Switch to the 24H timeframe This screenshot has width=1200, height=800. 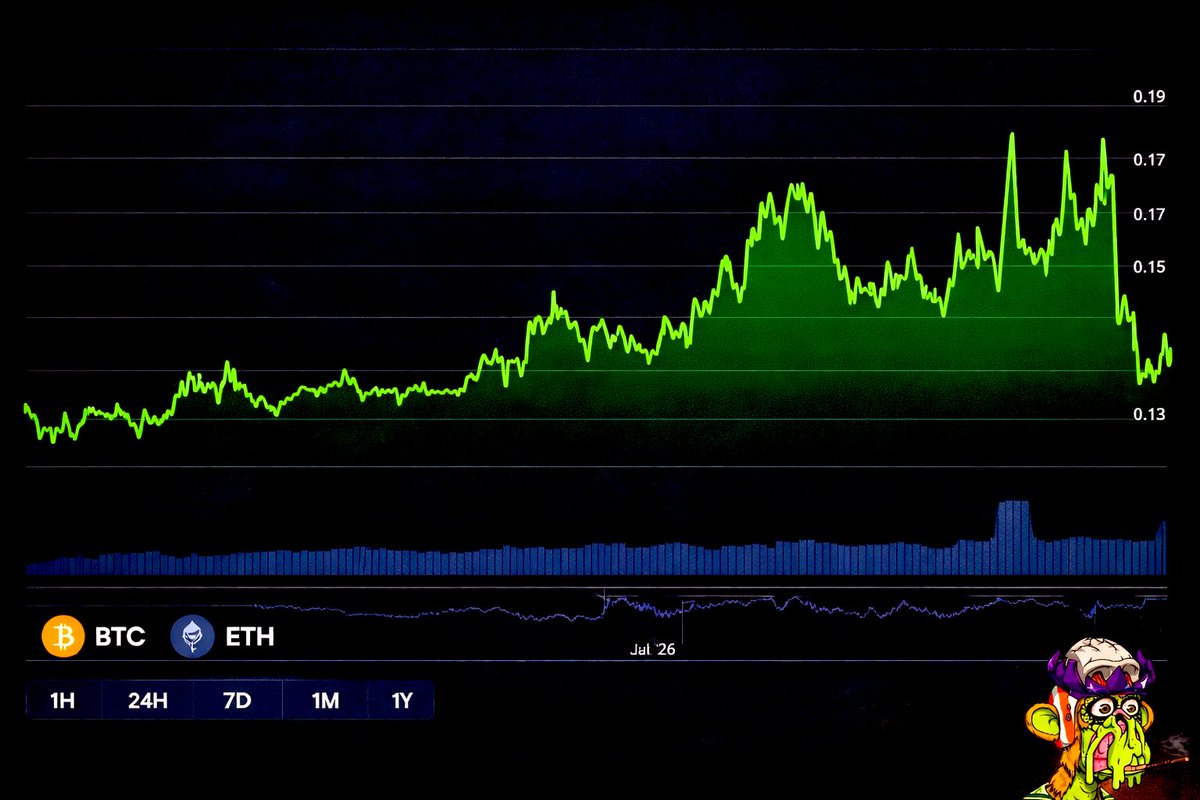(x=147, y=701)
